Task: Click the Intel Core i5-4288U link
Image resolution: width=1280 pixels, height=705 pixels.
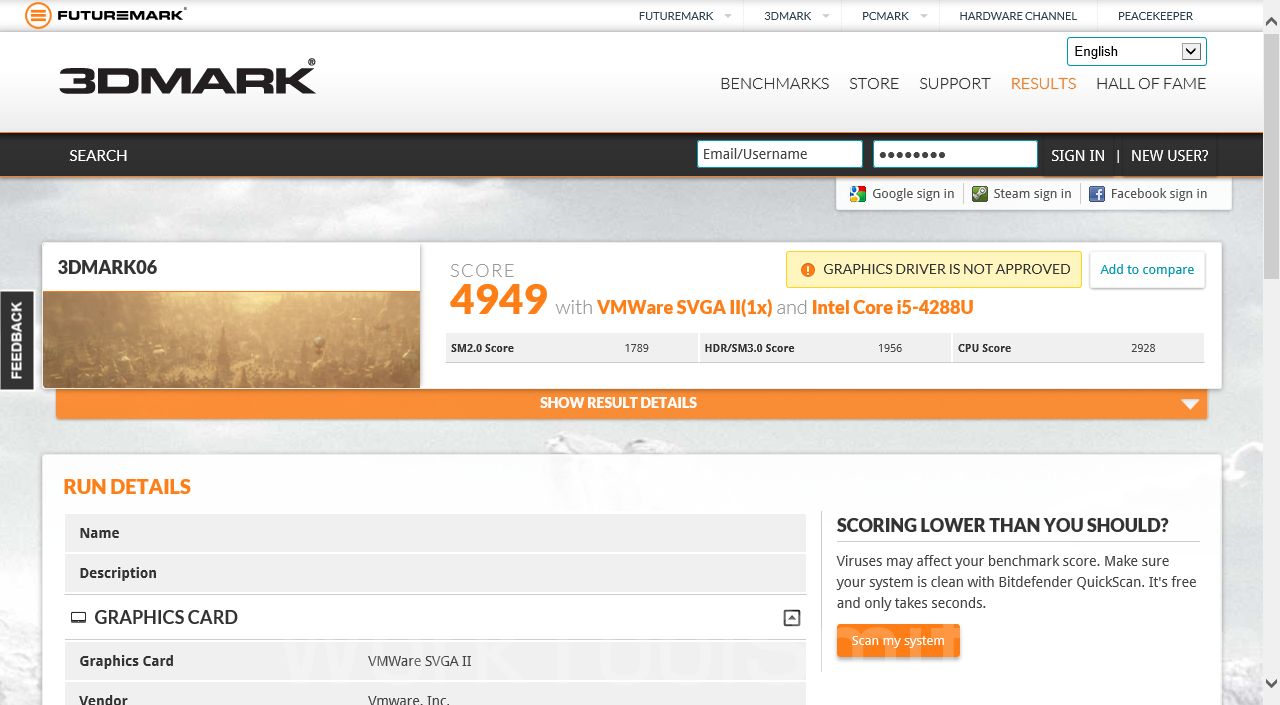Action: 892,308
